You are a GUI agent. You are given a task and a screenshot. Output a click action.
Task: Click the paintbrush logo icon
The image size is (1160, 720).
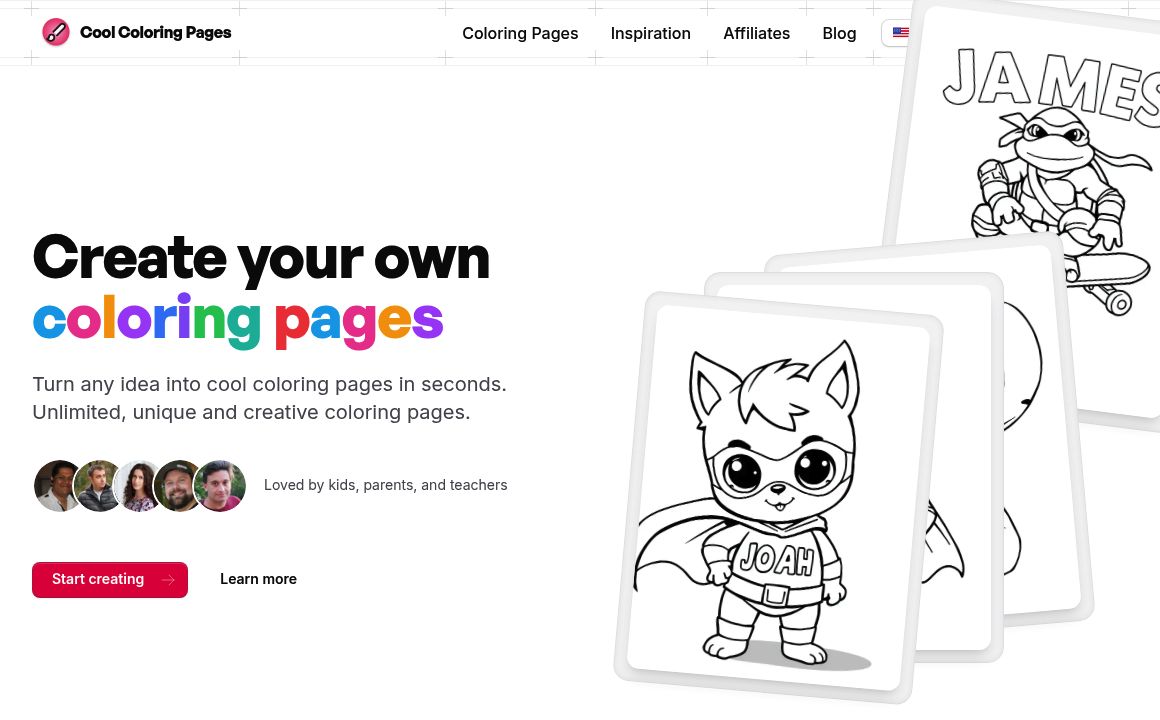56,31
